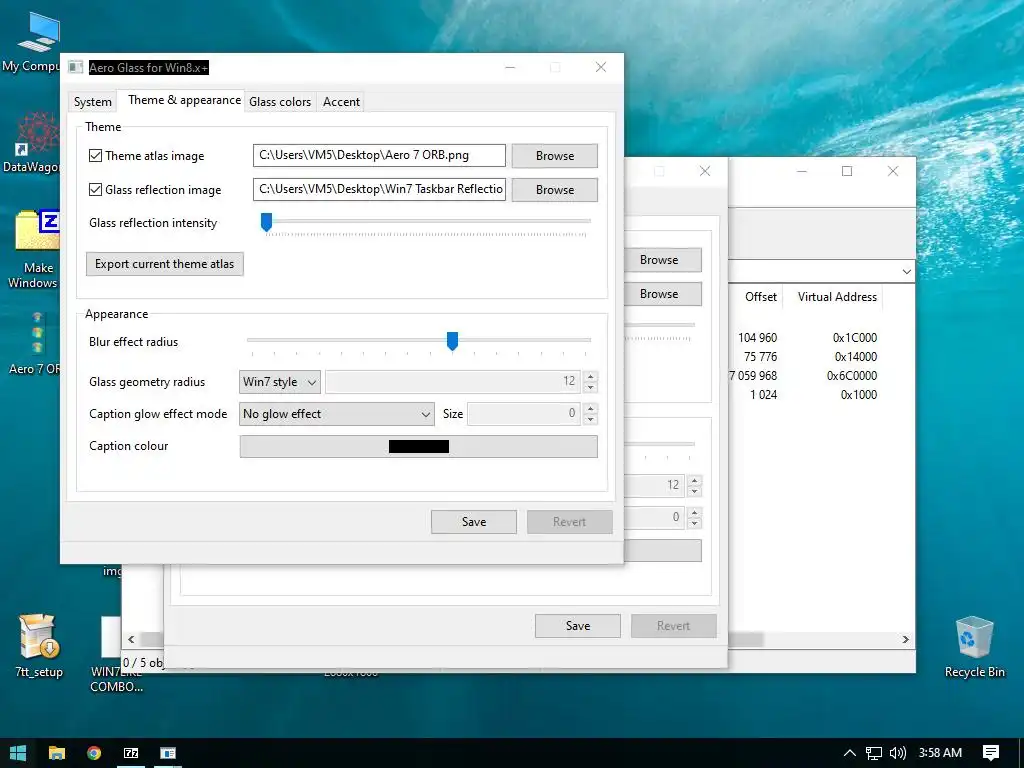Click the Virtual Address column header
1024x768 pixels.
click(837, 296)
